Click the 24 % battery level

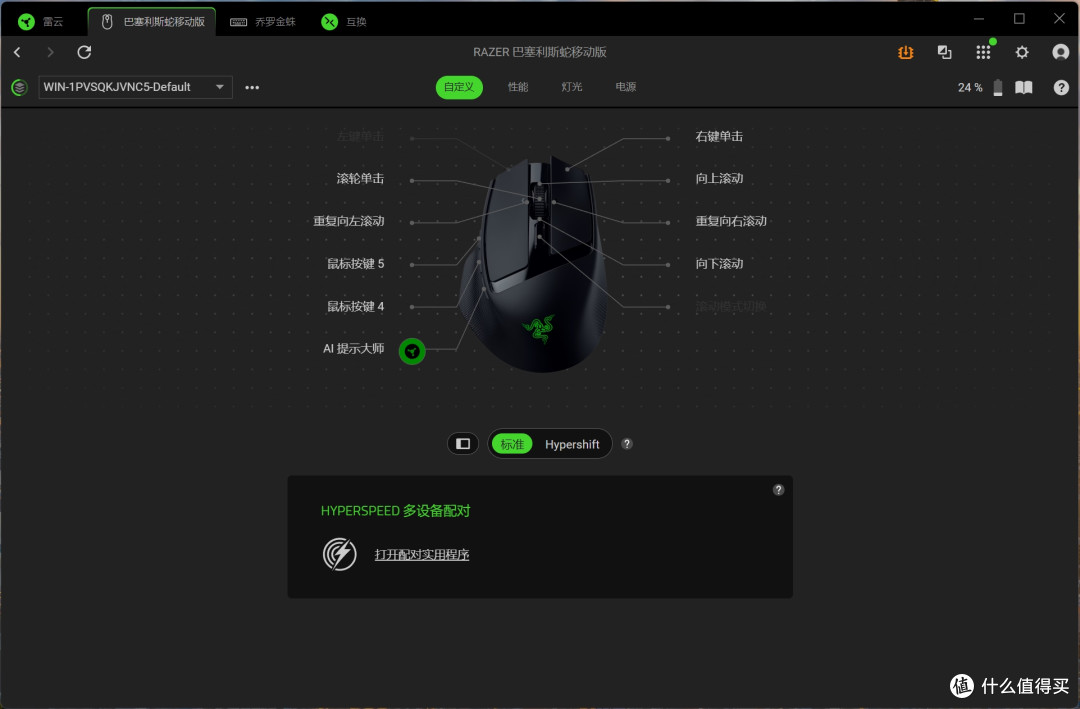point(970,88)
